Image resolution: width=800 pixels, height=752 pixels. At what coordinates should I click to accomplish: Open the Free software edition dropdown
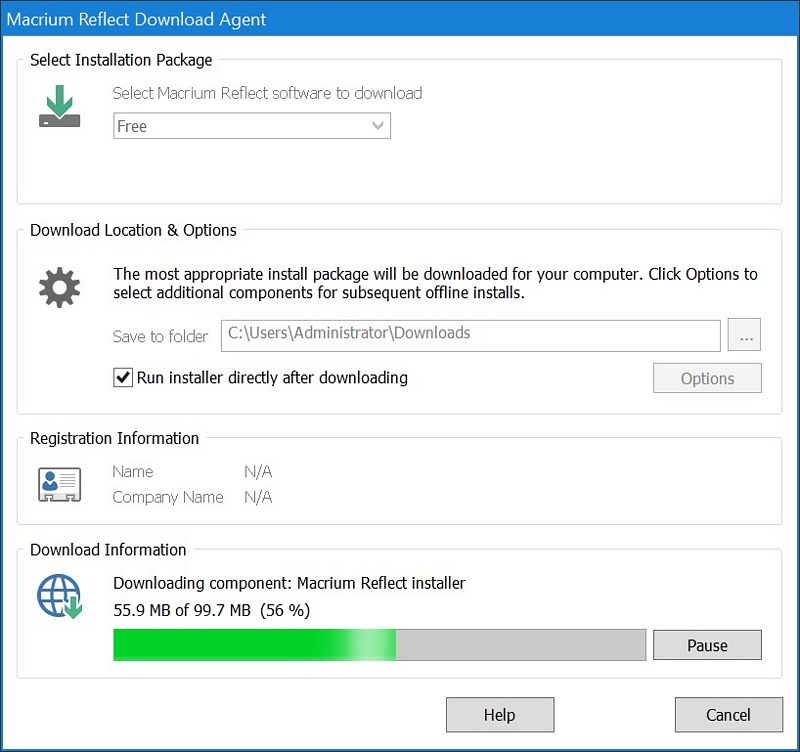click(252, 126)
